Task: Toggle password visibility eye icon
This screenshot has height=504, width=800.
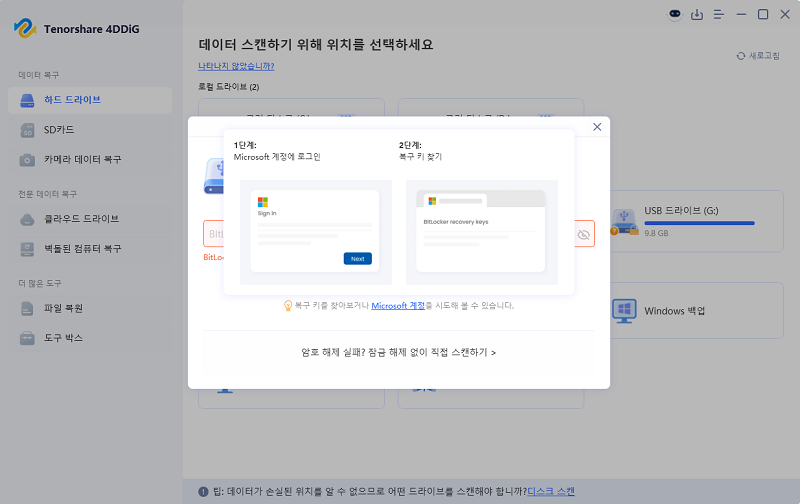Action: pyautogui.click(x=583, y=234)
